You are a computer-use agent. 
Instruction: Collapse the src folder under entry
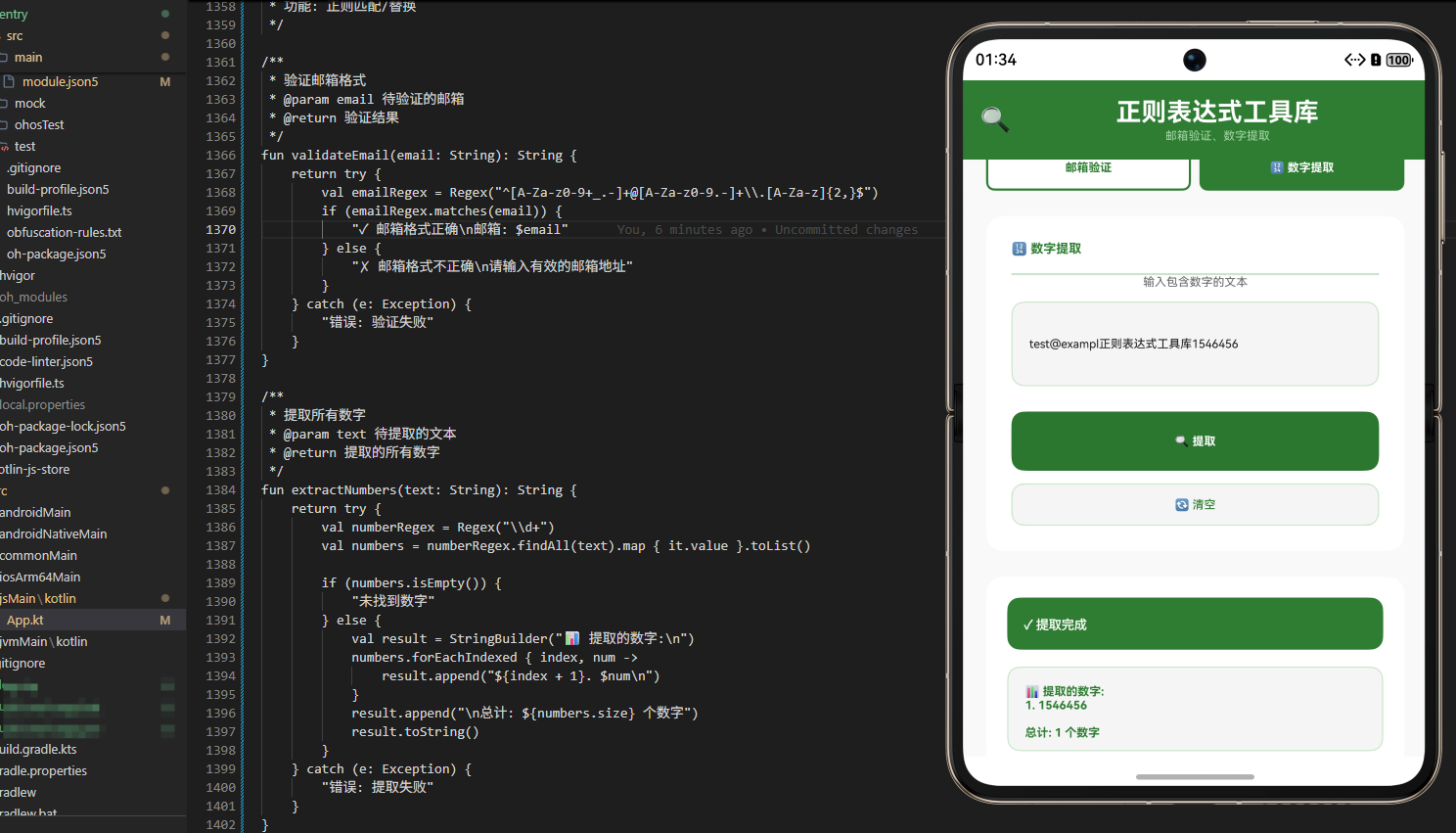tap(15, 35)
